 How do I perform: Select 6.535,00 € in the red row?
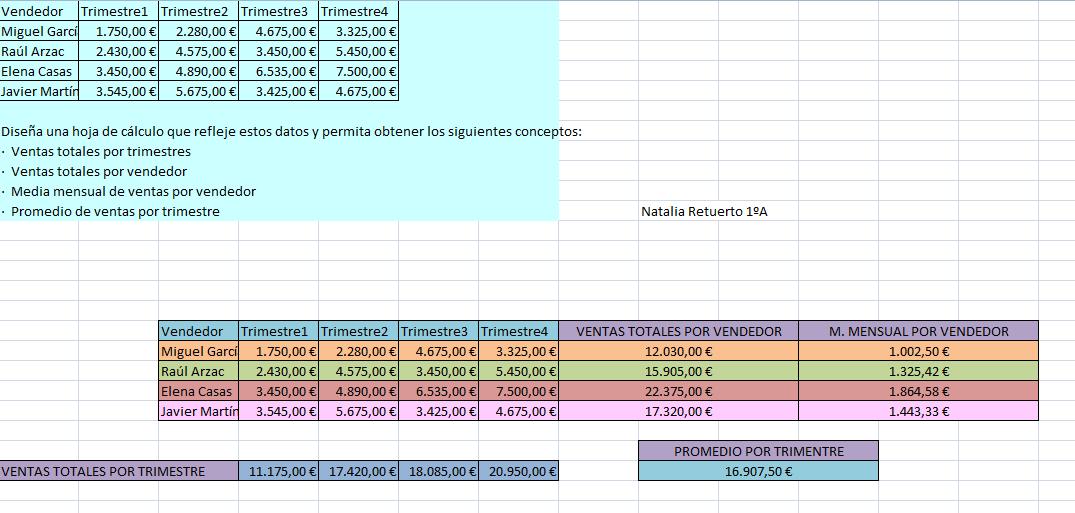439,392
